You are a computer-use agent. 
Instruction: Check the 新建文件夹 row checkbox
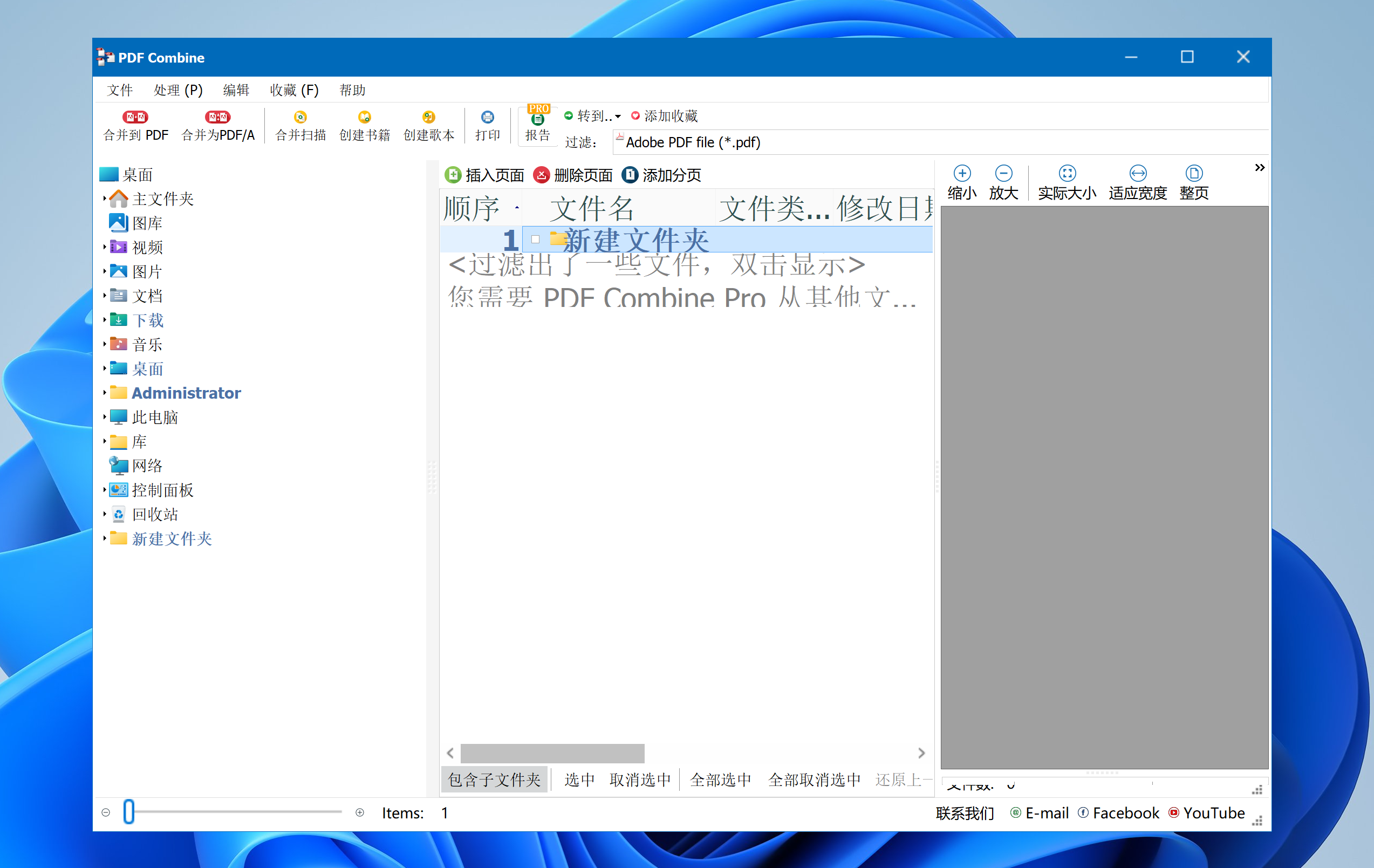coord(535,240)
